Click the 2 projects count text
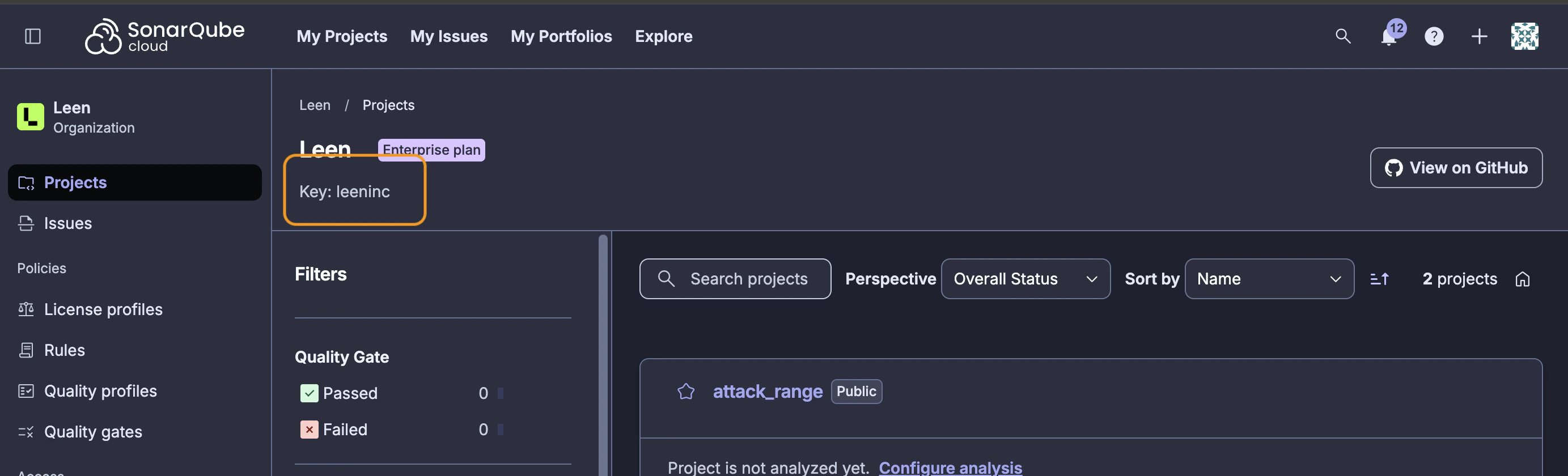 (x=1459, y=279)
